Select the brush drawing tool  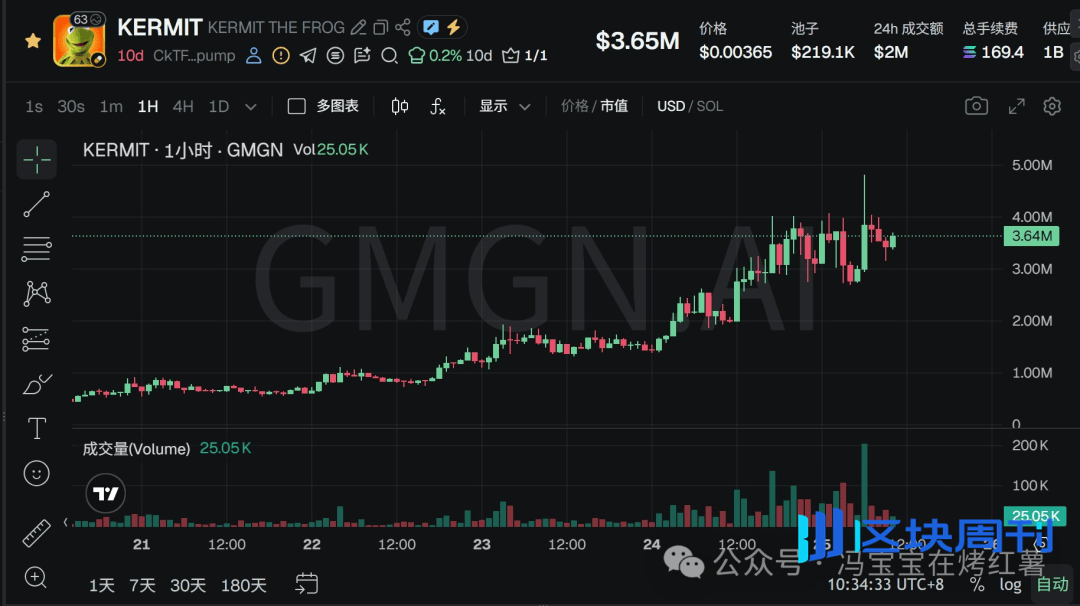click(x=37, y=383)
